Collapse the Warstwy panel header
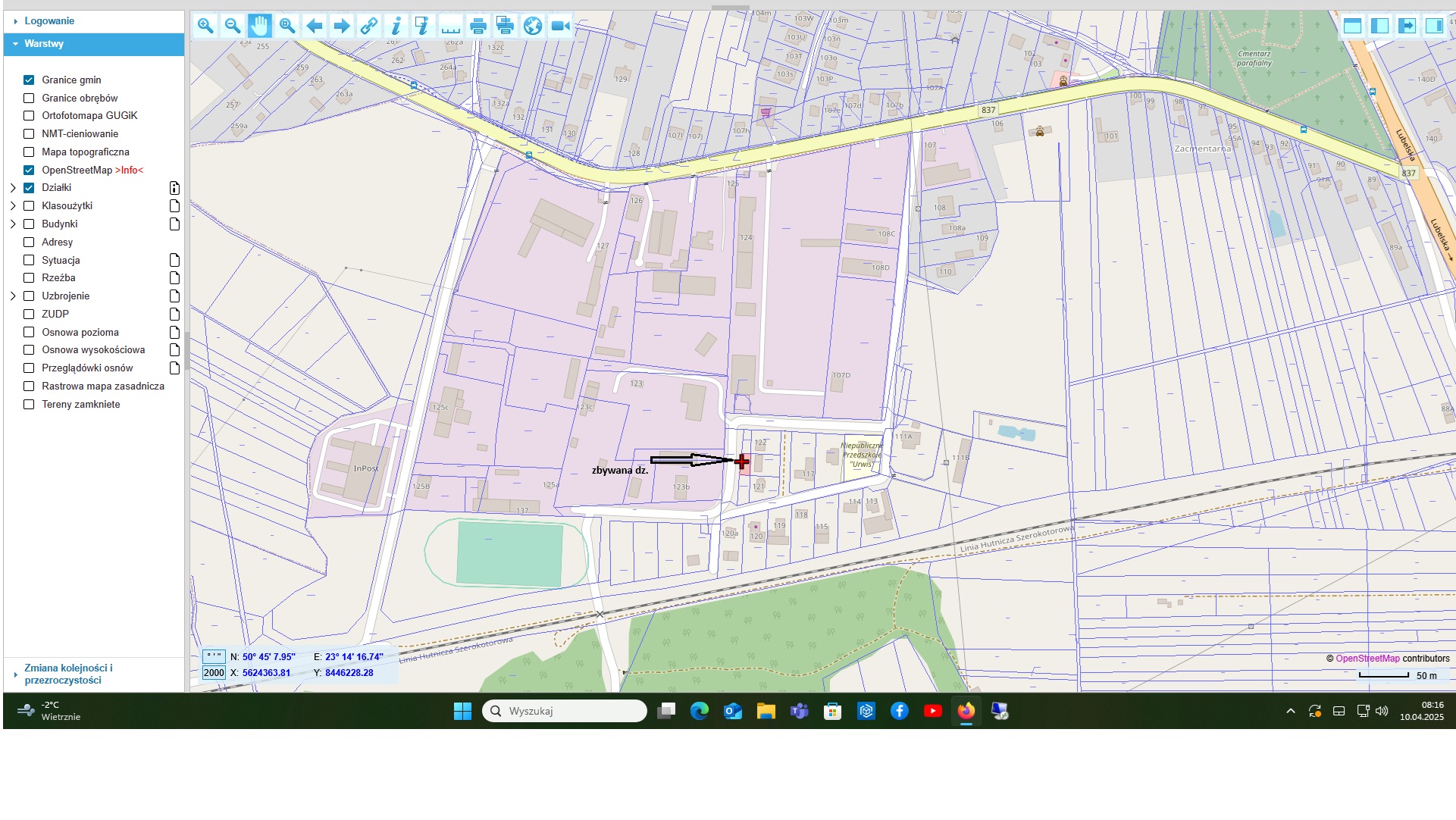Image resolution: width=1456 pixels, height=820 pixels. coord(44,44)
